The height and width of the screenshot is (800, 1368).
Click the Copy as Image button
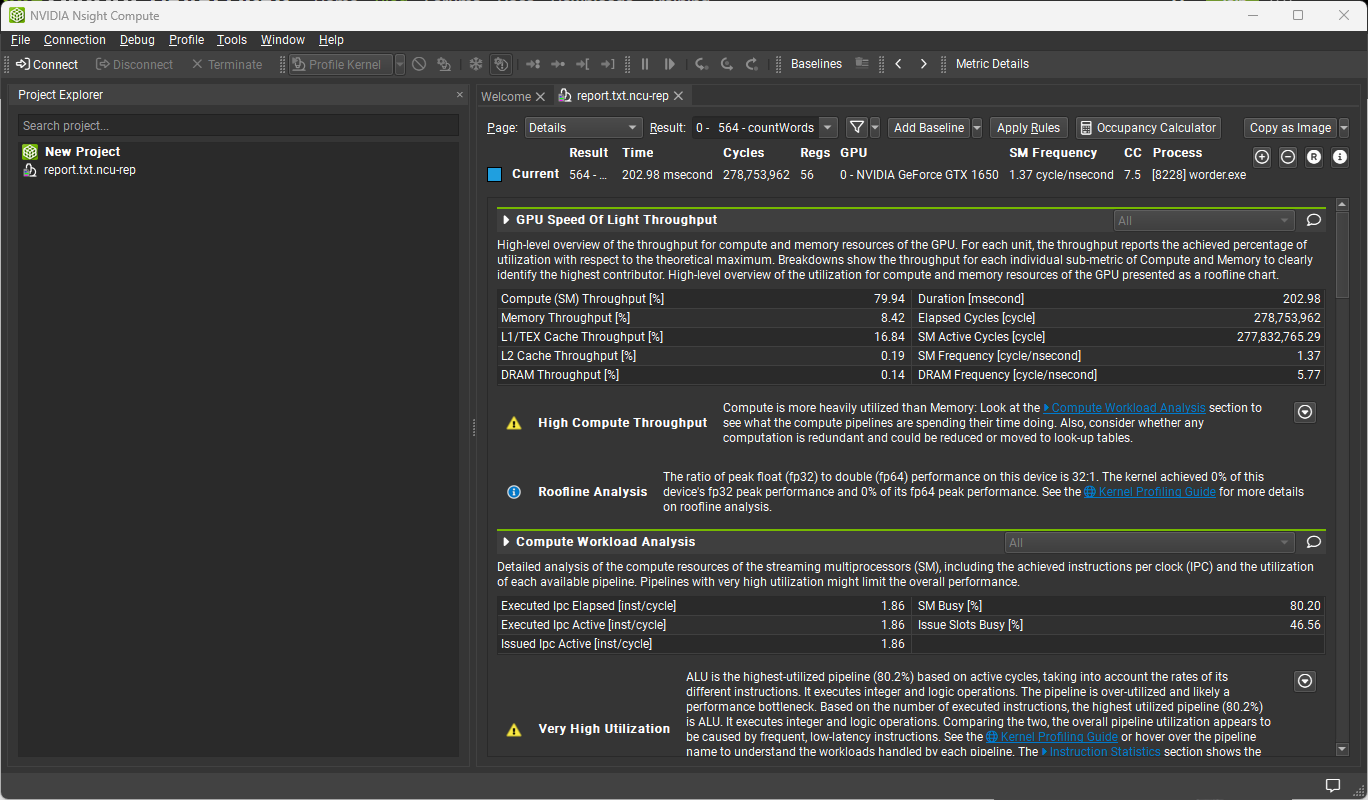pyautogui.click(x=1290, y=128)
